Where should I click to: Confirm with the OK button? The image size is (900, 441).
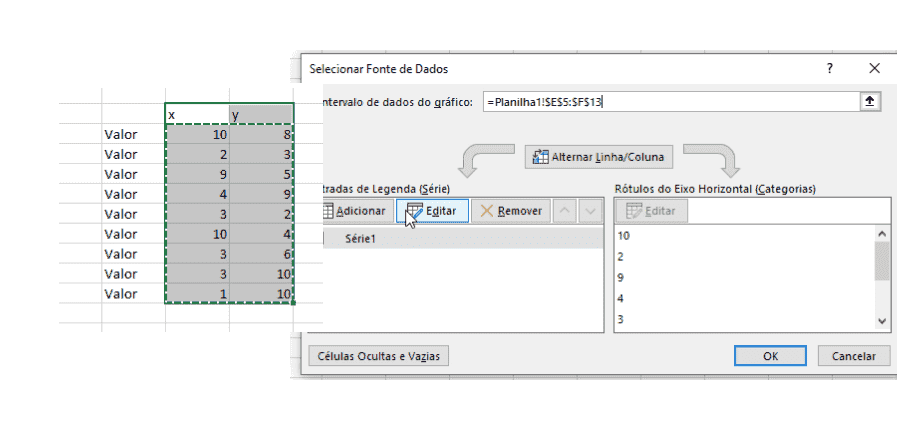770,356
